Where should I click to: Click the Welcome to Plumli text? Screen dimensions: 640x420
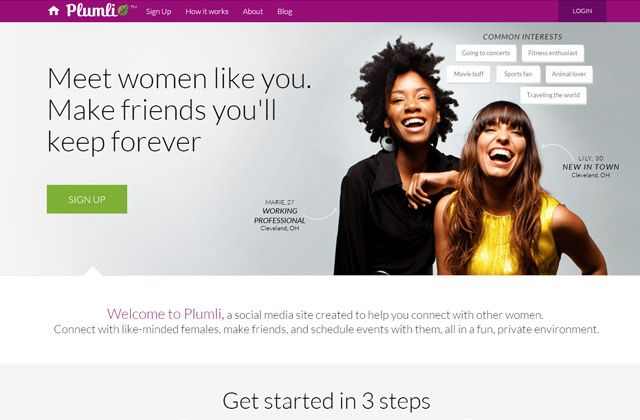(x=165, y=314)
